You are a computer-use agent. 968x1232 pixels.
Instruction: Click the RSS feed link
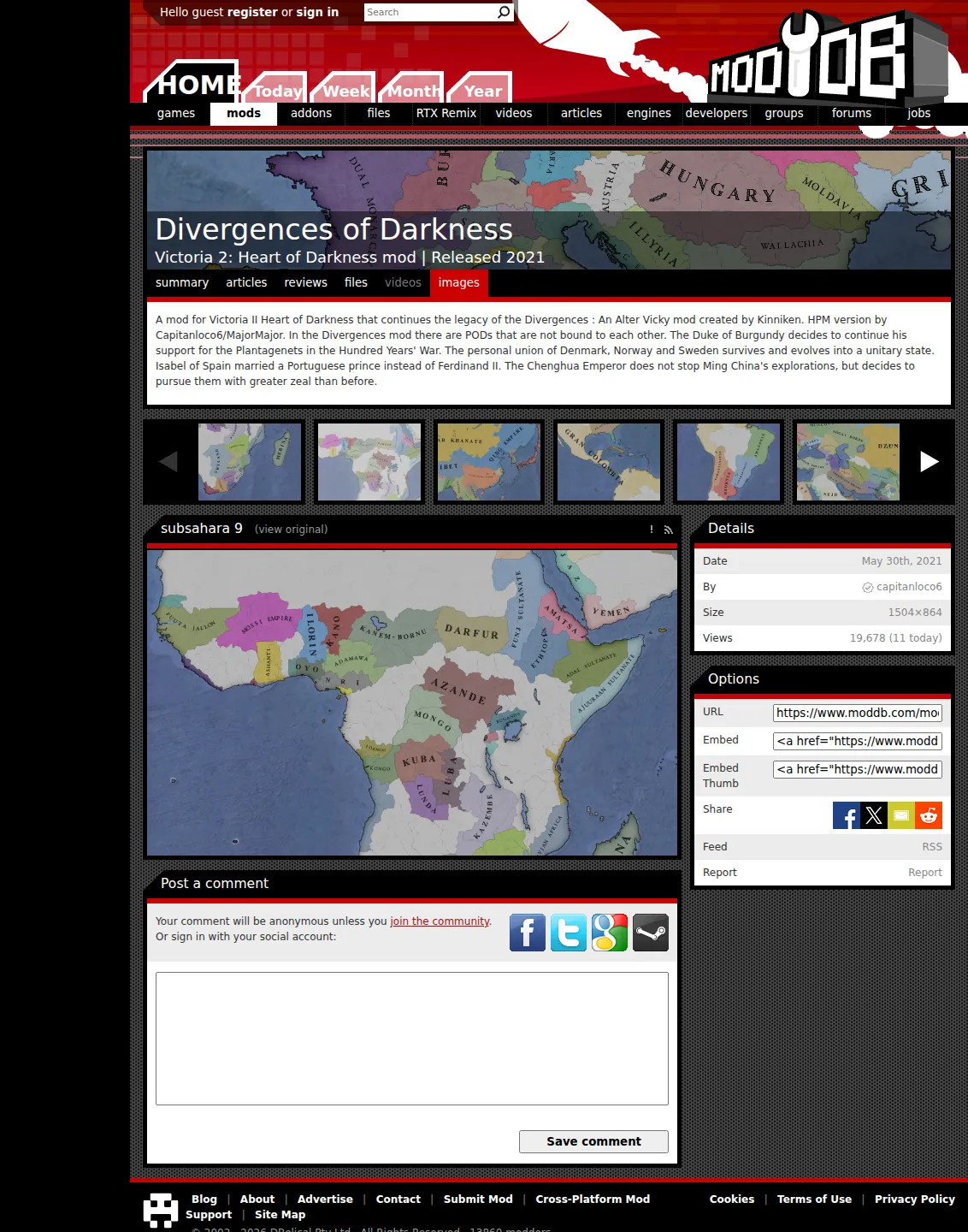932,847
